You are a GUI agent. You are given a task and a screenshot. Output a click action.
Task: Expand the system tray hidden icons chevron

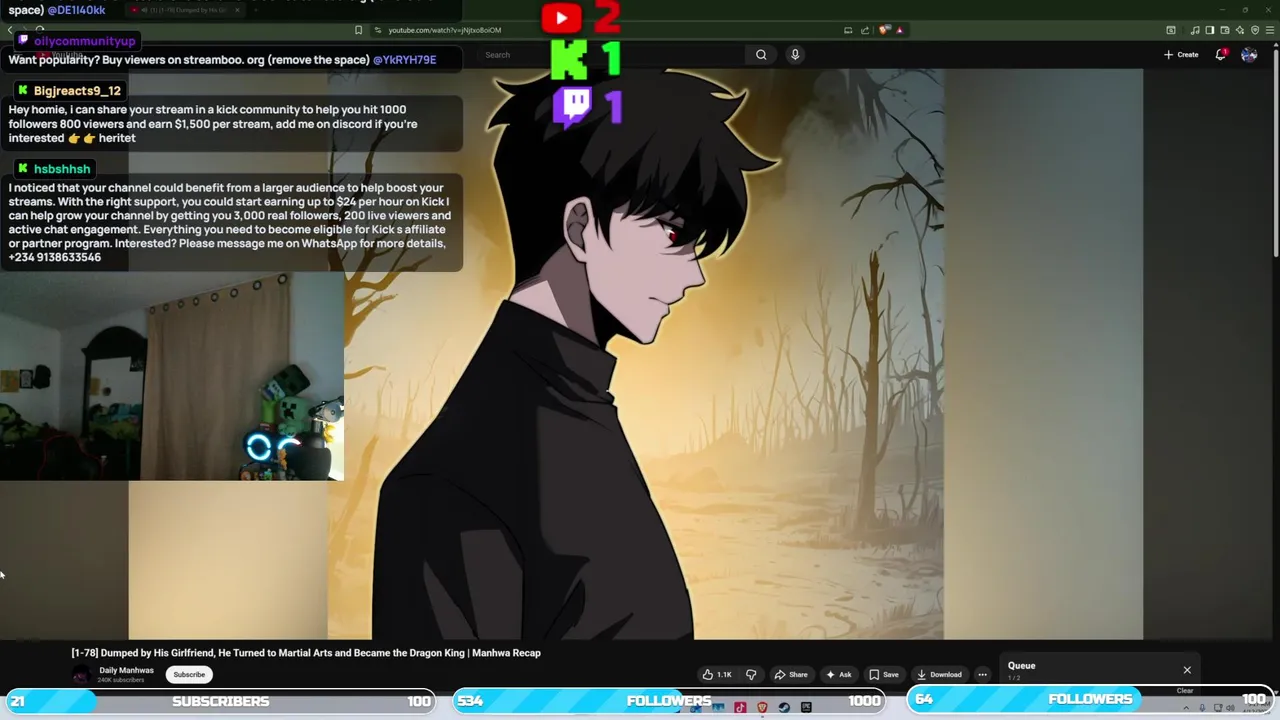point(1186,708)
